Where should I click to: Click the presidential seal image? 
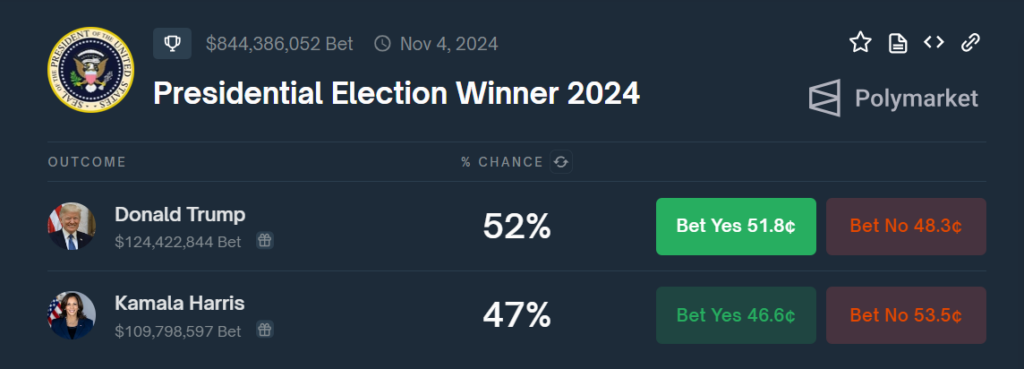pyautogui.click(x=91, y=70)
